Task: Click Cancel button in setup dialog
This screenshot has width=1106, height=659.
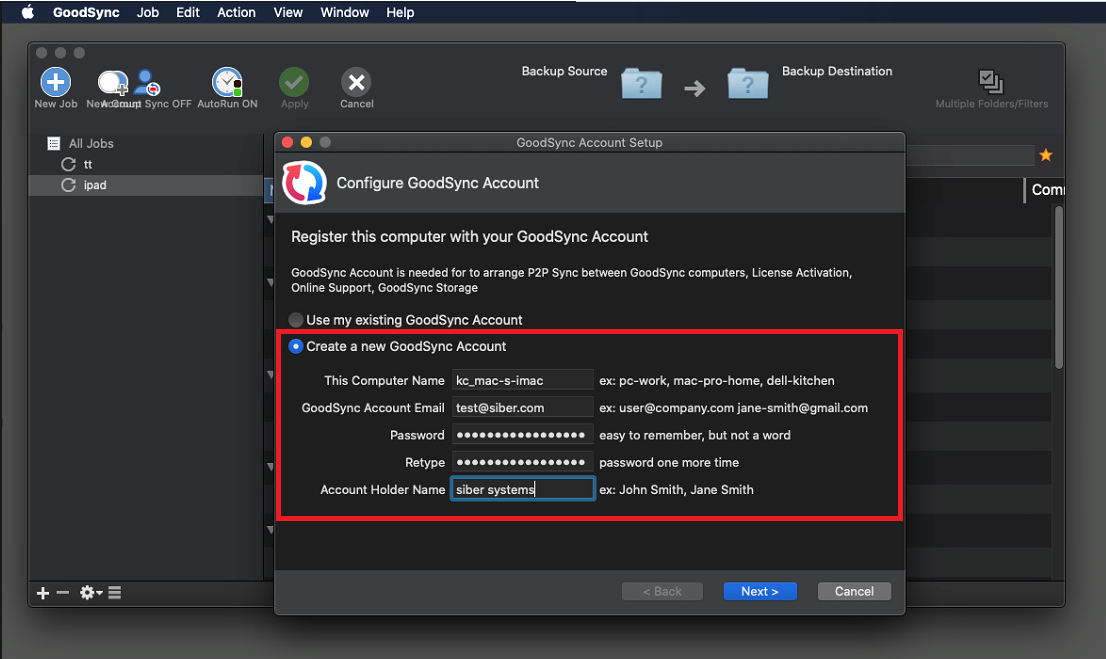Action: (854, 591)
